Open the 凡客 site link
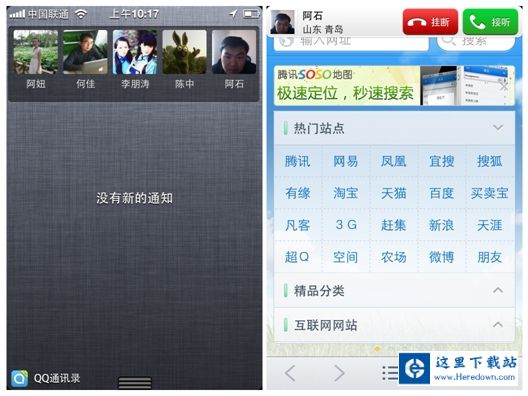 pyautogui.click(x=297, y=225)
